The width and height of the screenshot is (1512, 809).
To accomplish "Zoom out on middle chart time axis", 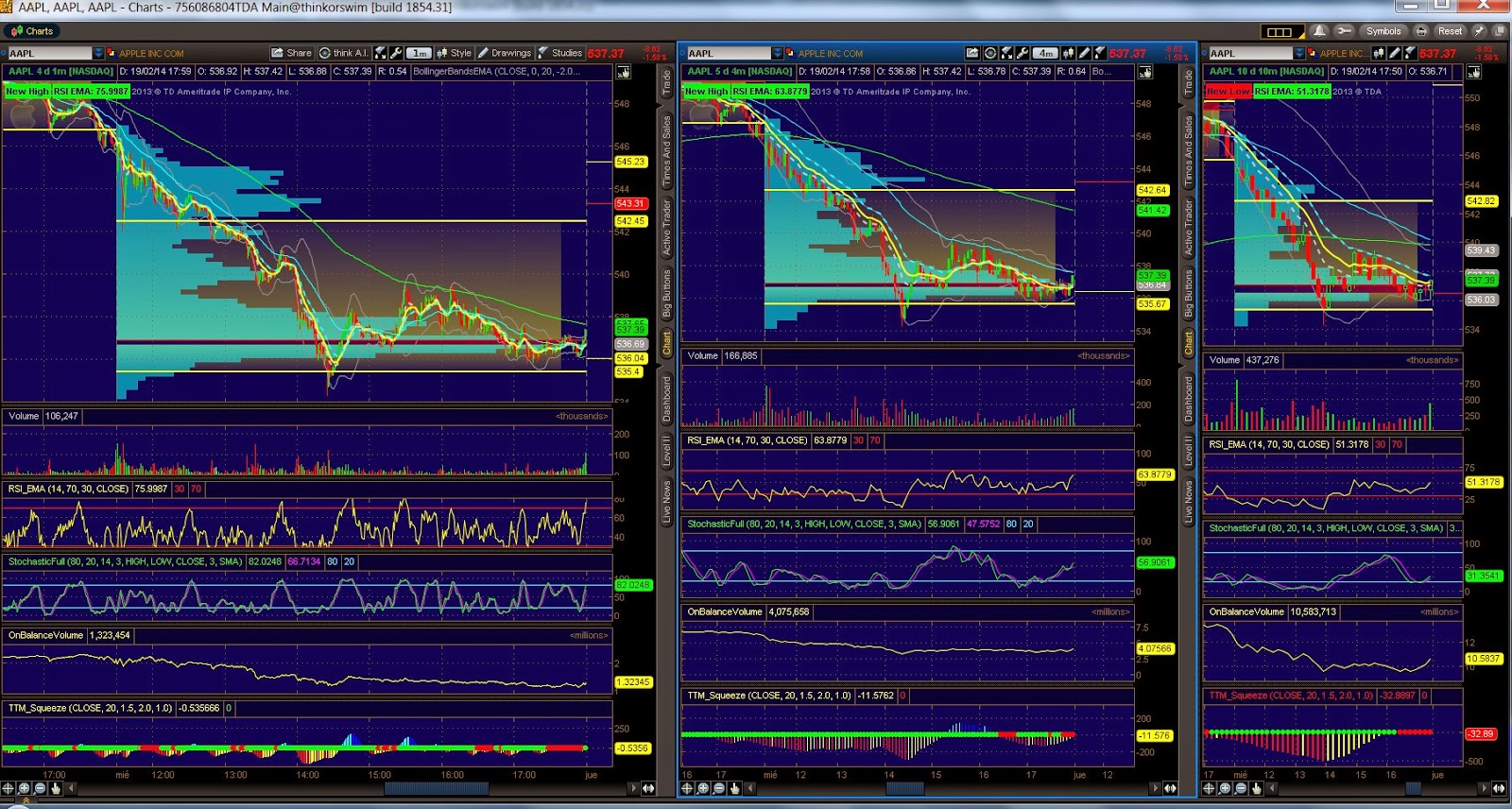I will click(719, 788).
